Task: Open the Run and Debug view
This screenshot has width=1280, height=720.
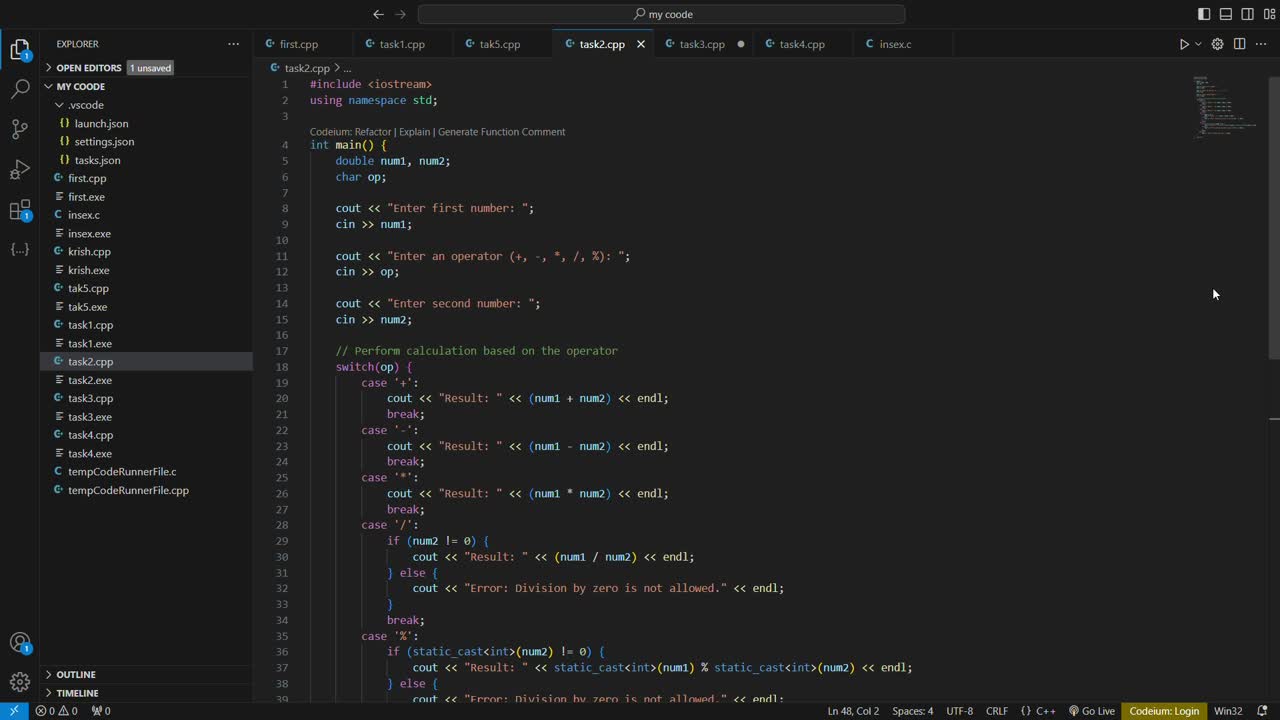Action: [20, 169]
